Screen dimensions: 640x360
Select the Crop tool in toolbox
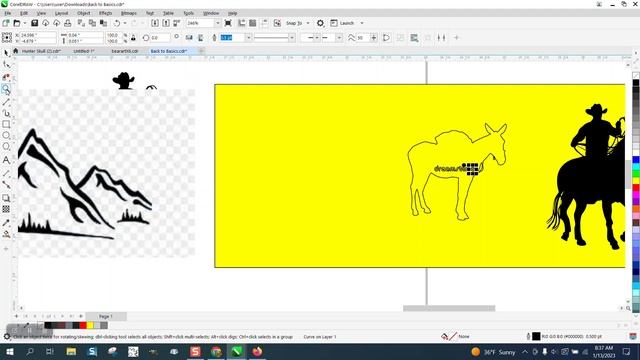pos(6,77)
